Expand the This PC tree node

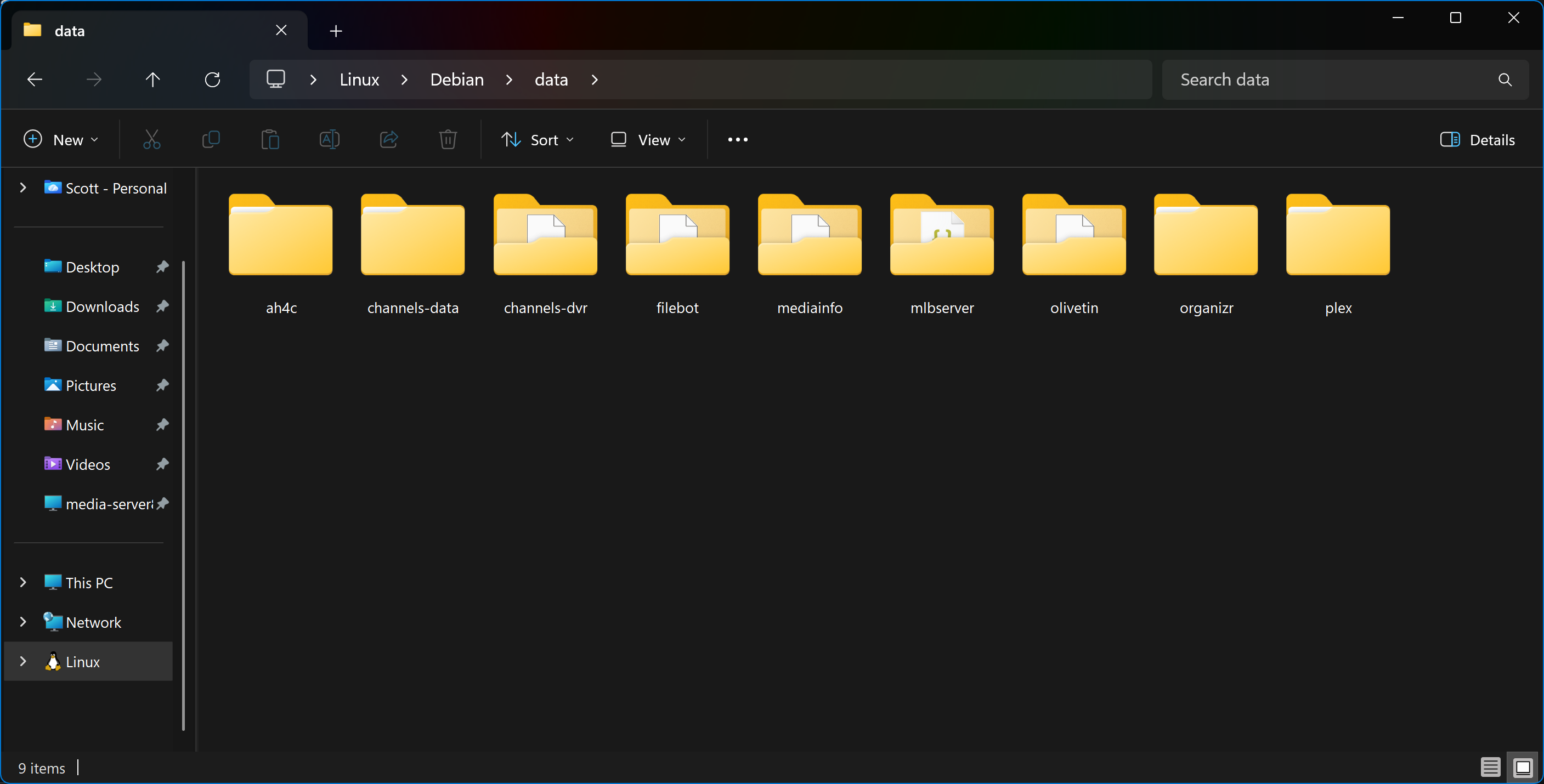(23, 582)
